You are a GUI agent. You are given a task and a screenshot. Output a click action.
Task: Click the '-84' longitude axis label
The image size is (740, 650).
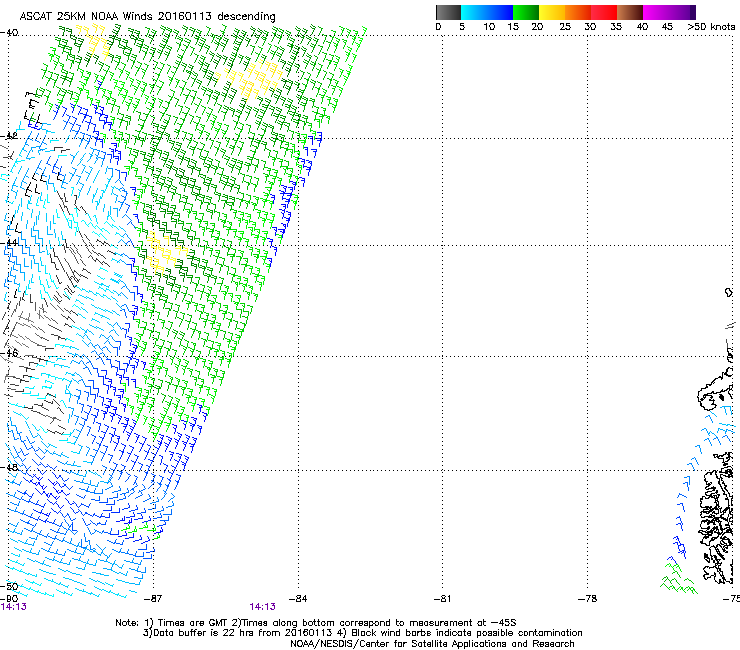click(298, 599)
